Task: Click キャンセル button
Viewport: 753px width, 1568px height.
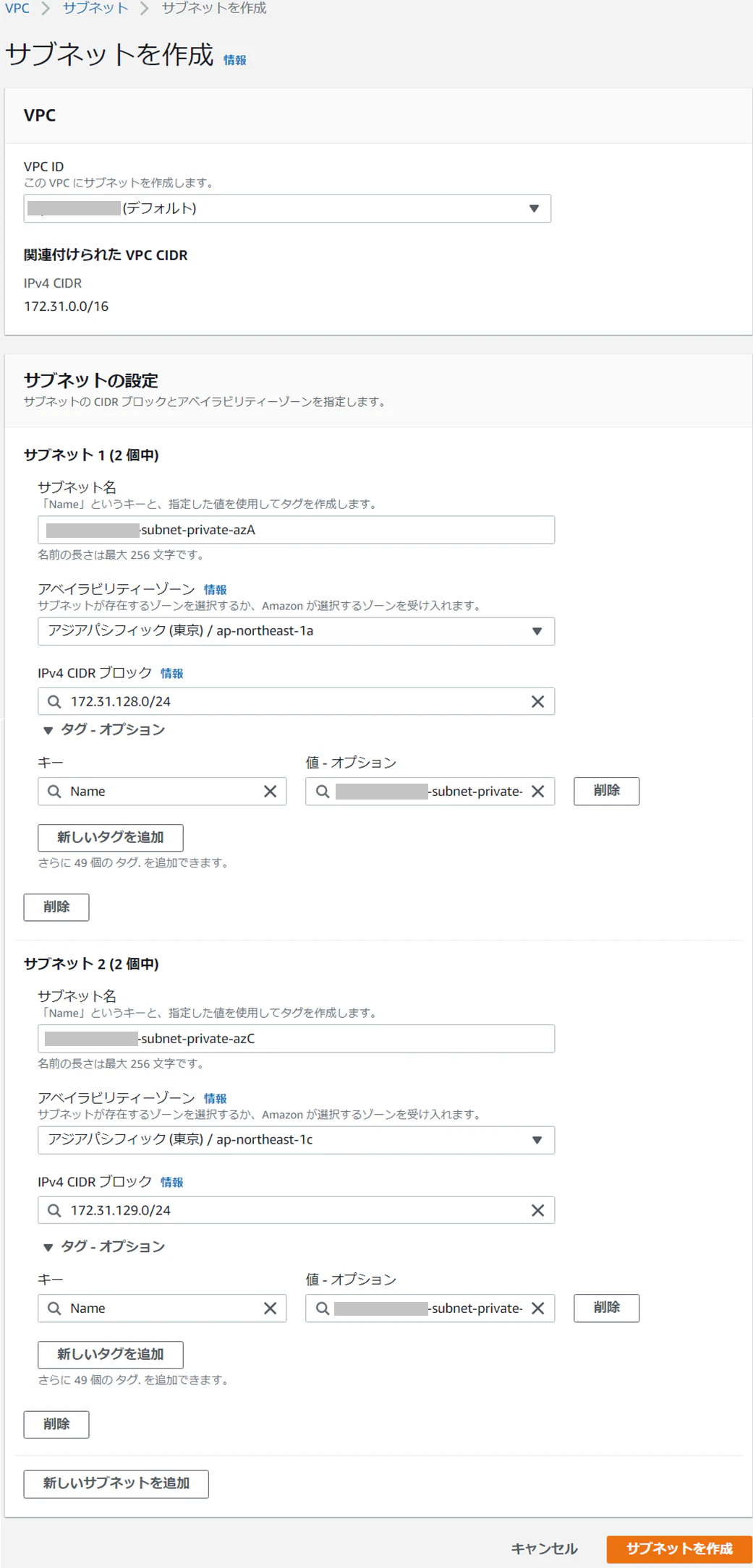Action: (544, 1548)
